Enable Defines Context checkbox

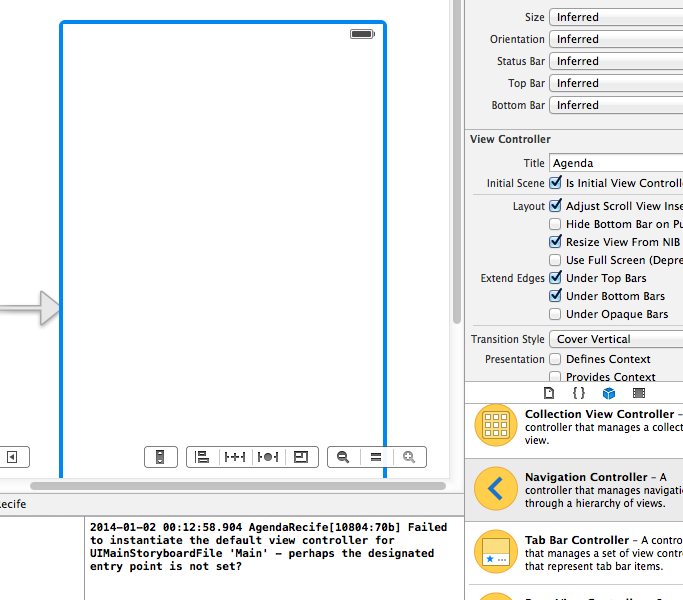555,359
